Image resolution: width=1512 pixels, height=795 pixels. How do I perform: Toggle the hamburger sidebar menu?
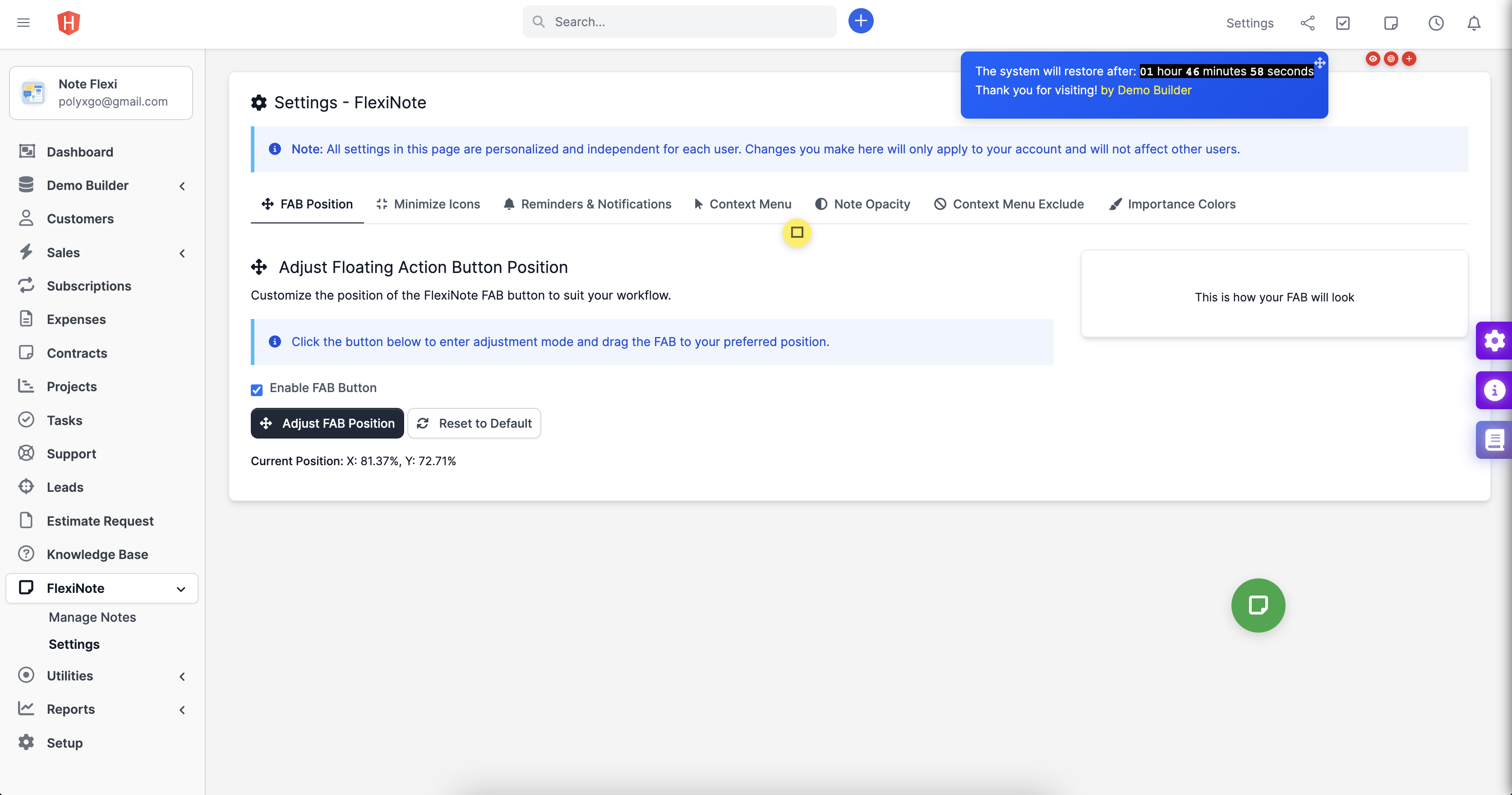pos(23,23)
